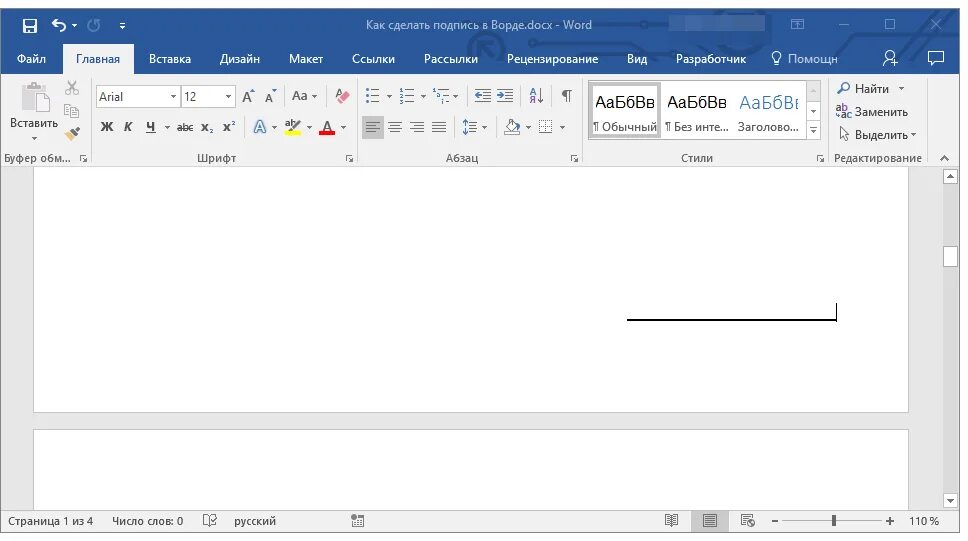Click the copy icon

(x=72, y=111)
